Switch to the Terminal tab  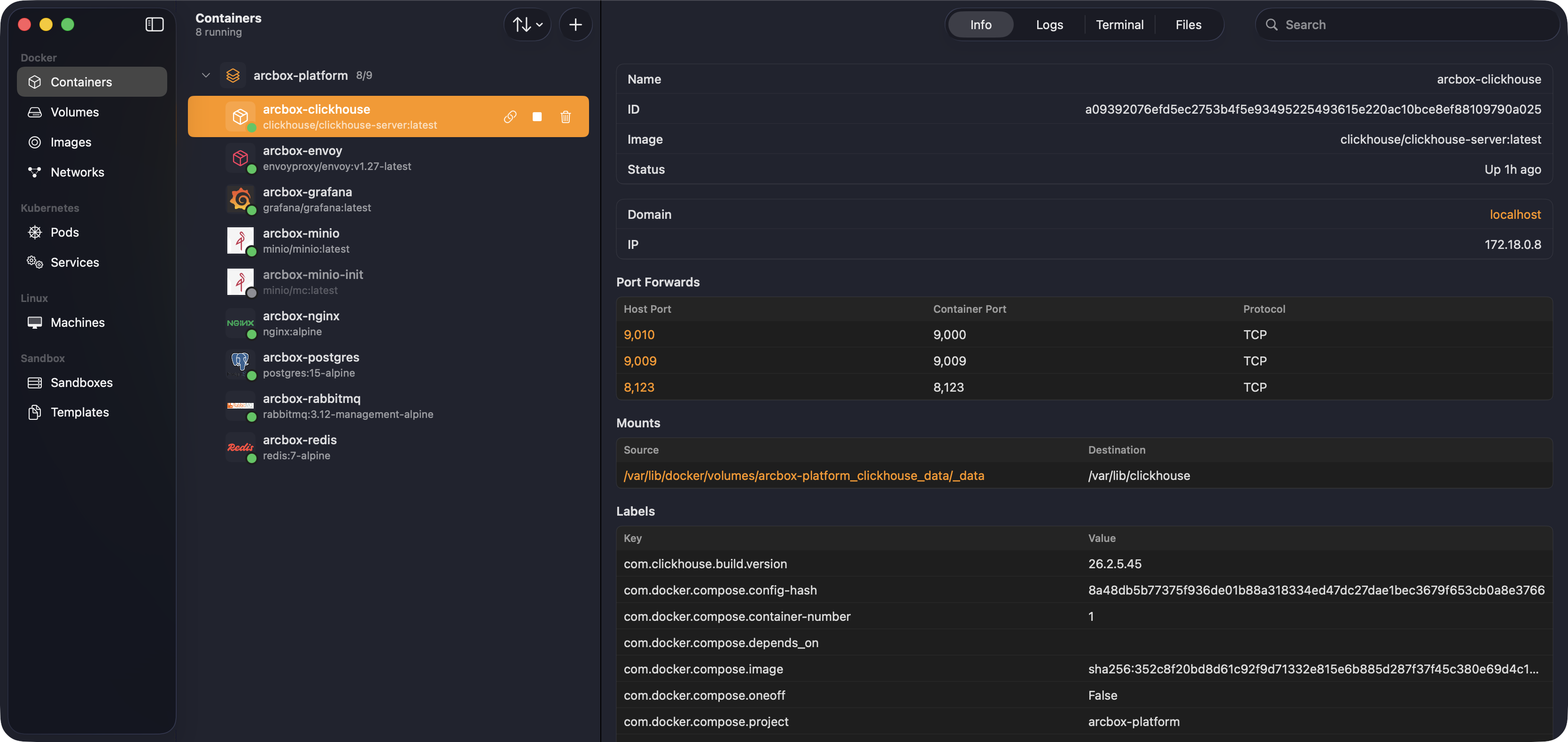(1119, 25)
